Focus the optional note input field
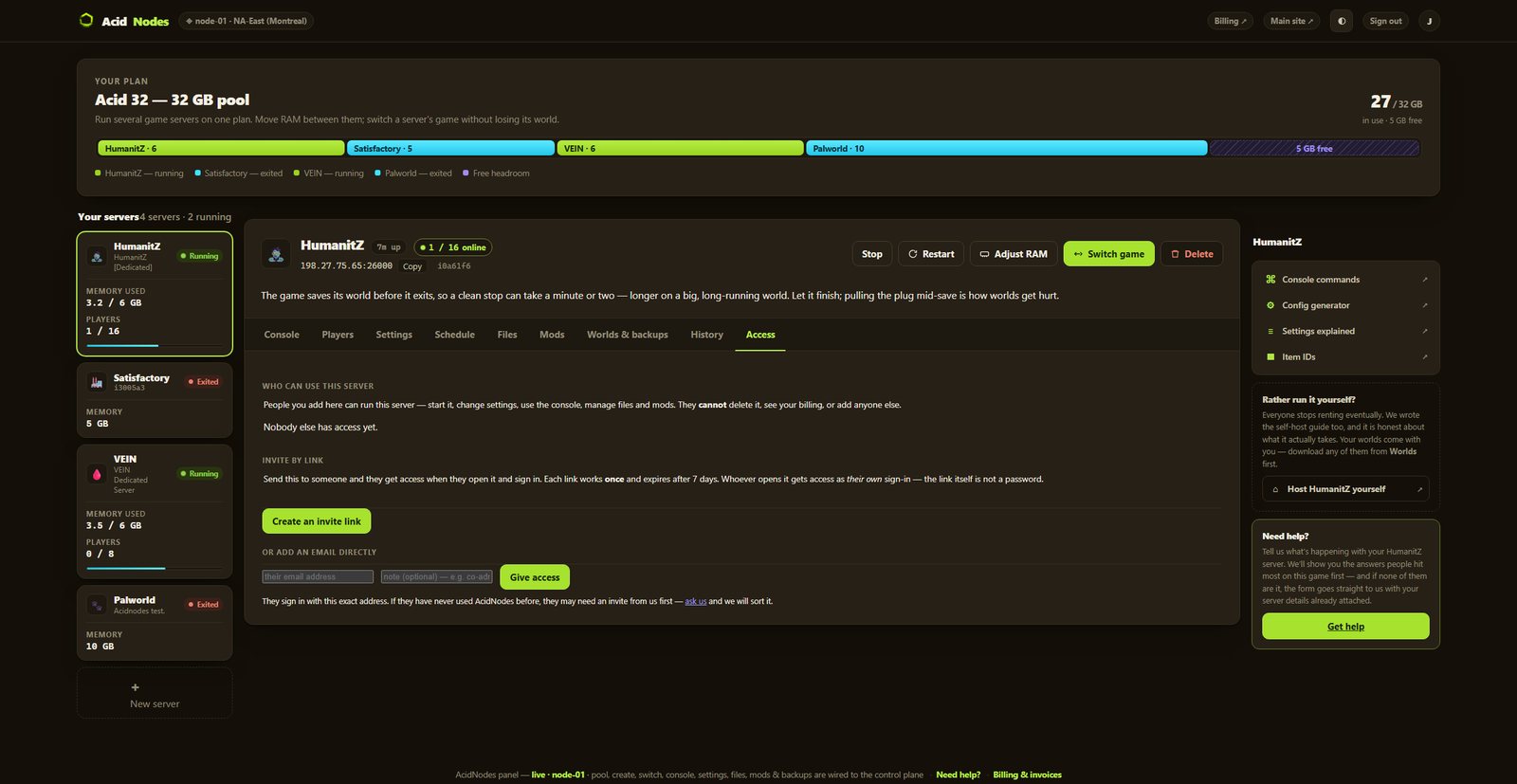Viewport: 1517px width, 784px height. [437, 576]
